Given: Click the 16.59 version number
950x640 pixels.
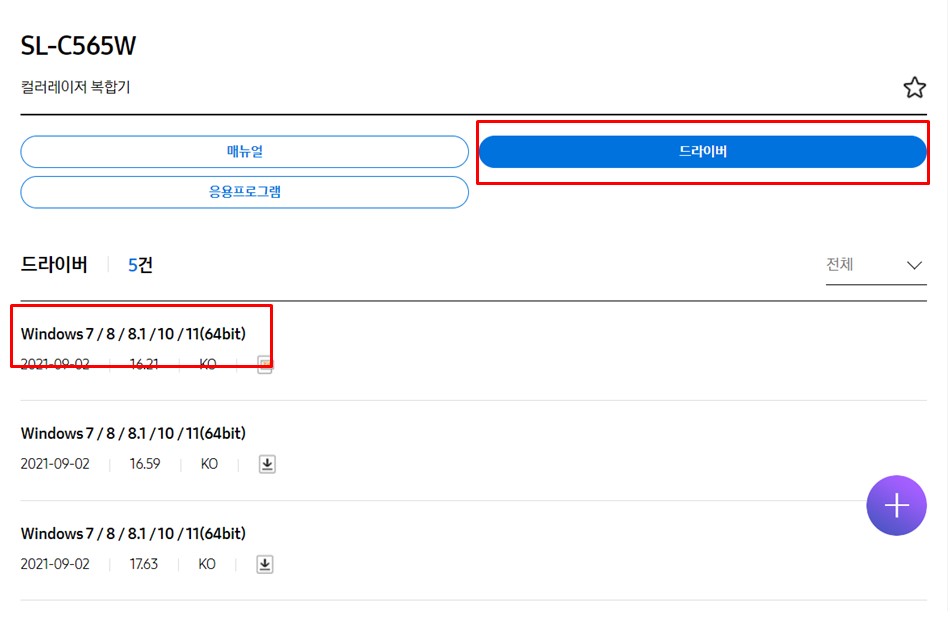Looking at the screenshot, I should (x=145, y=464).
